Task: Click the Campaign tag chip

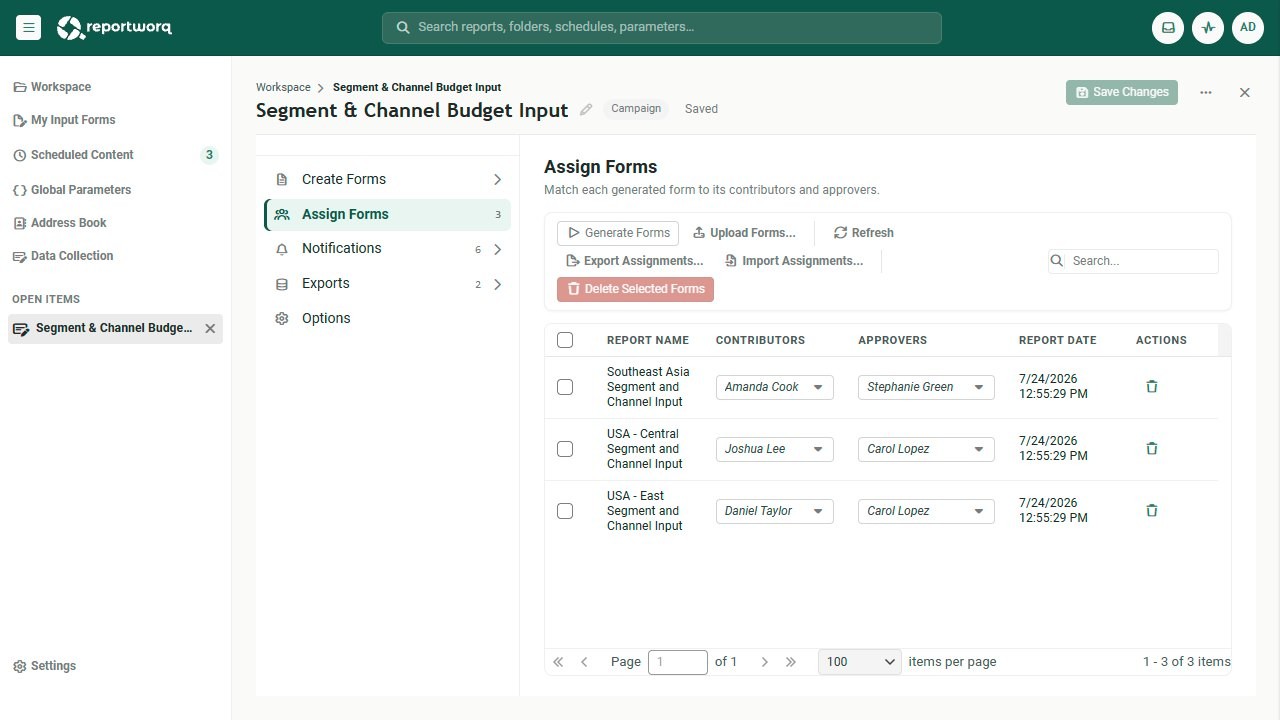Action: click(636, 109)
